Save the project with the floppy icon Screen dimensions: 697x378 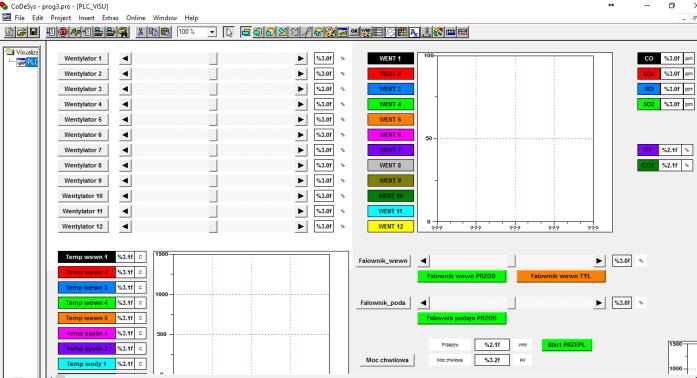(x=34, y=32)
